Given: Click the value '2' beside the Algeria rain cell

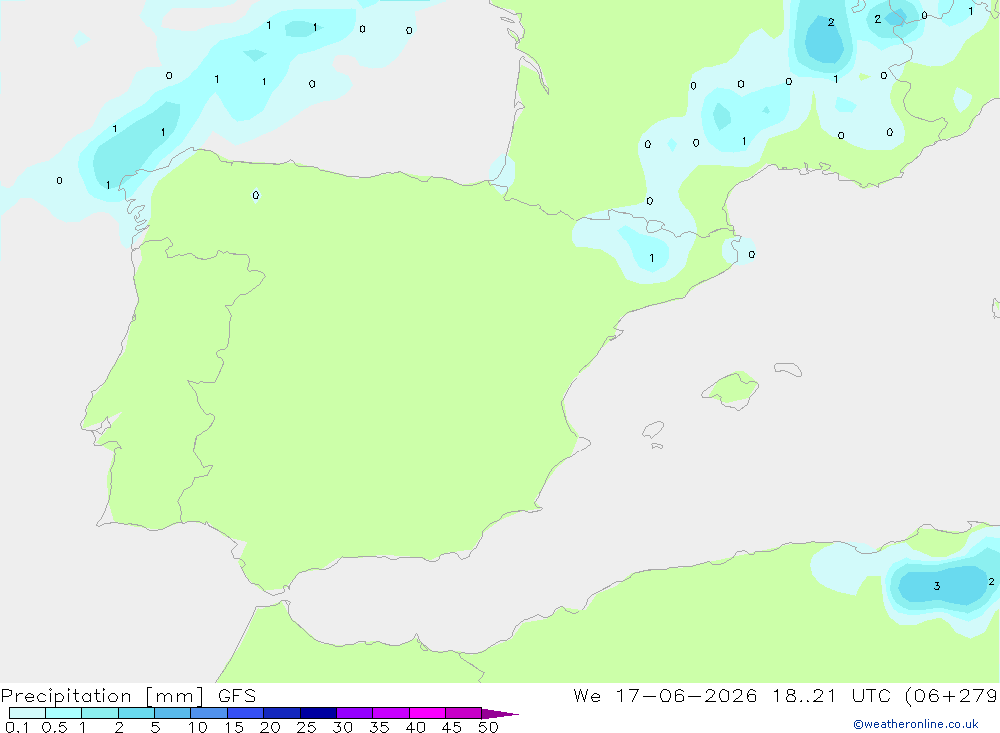Looking at the screenshot, I should coord(991,582).
